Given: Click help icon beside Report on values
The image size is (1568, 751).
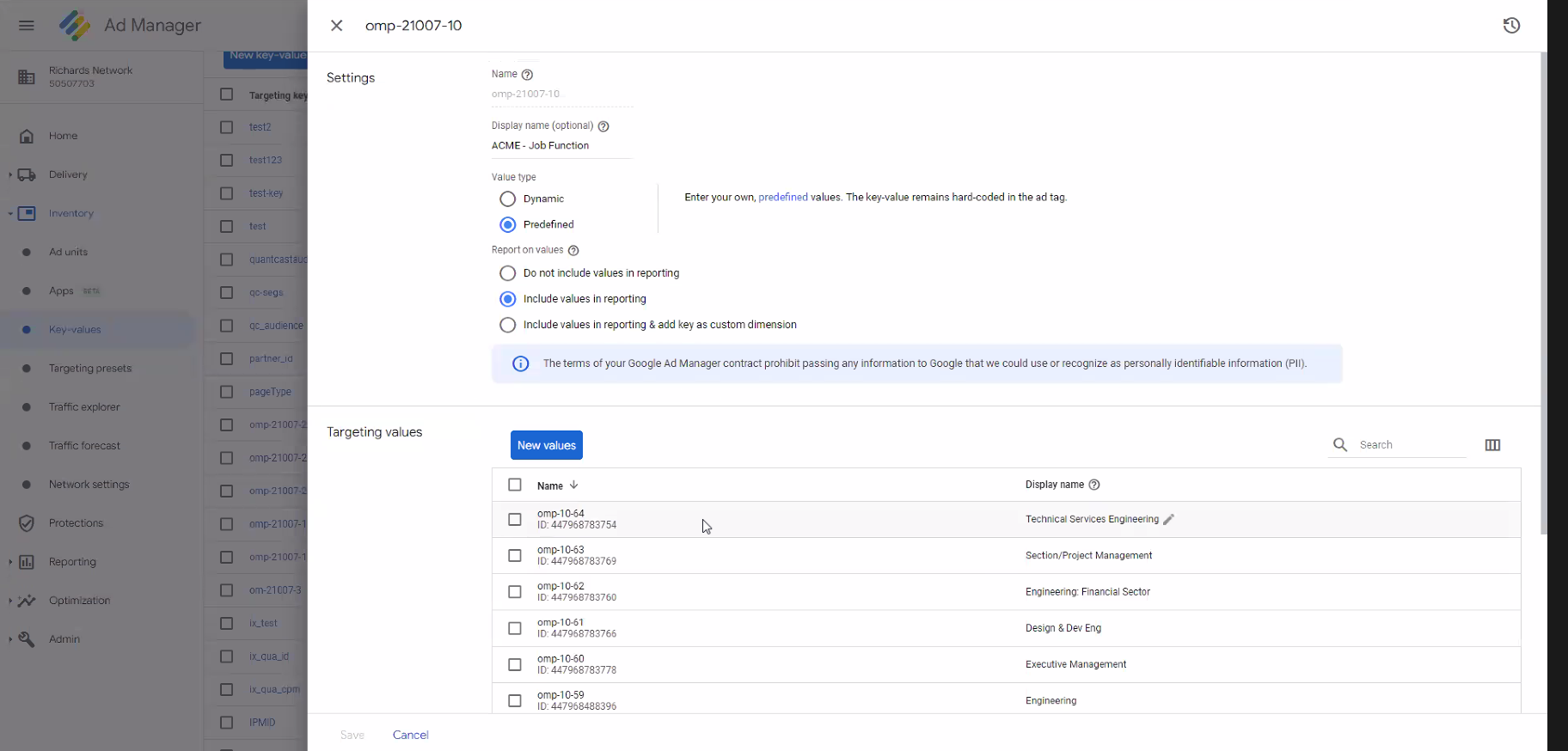Looking at the screenshot, I should [x=573, y=251].
